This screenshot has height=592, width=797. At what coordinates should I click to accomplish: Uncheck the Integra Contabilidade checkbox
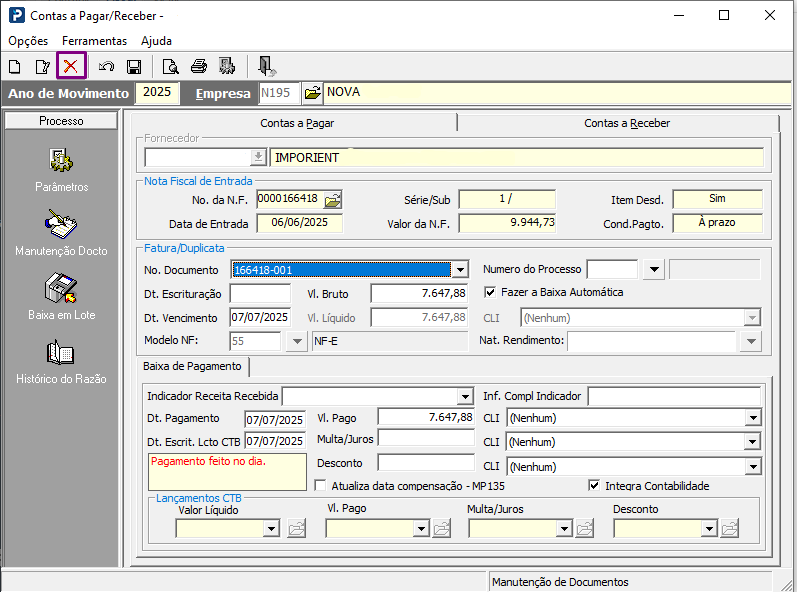point(595,486)
